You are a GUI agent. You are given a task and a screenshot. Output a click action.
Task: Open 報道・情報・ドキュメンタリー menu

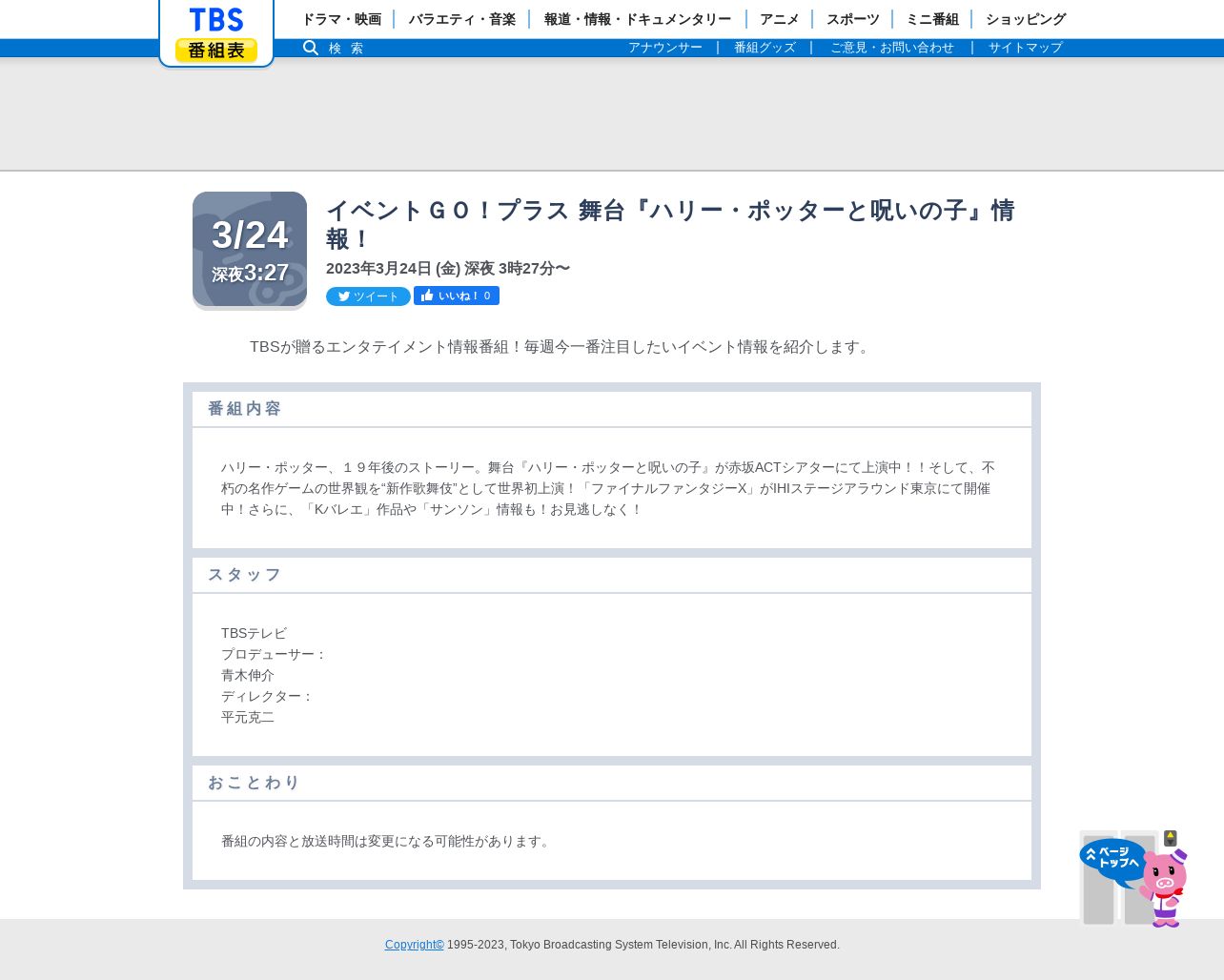[638, 19]
